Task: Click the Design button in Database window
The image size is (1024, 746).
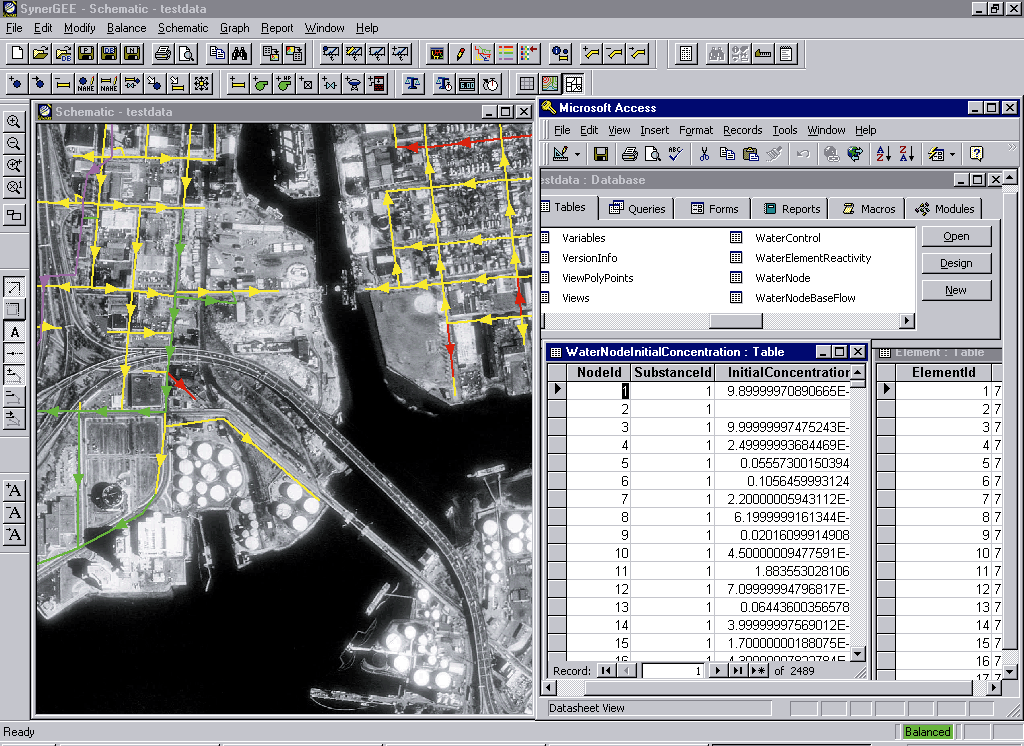Action: click(956, 263)
